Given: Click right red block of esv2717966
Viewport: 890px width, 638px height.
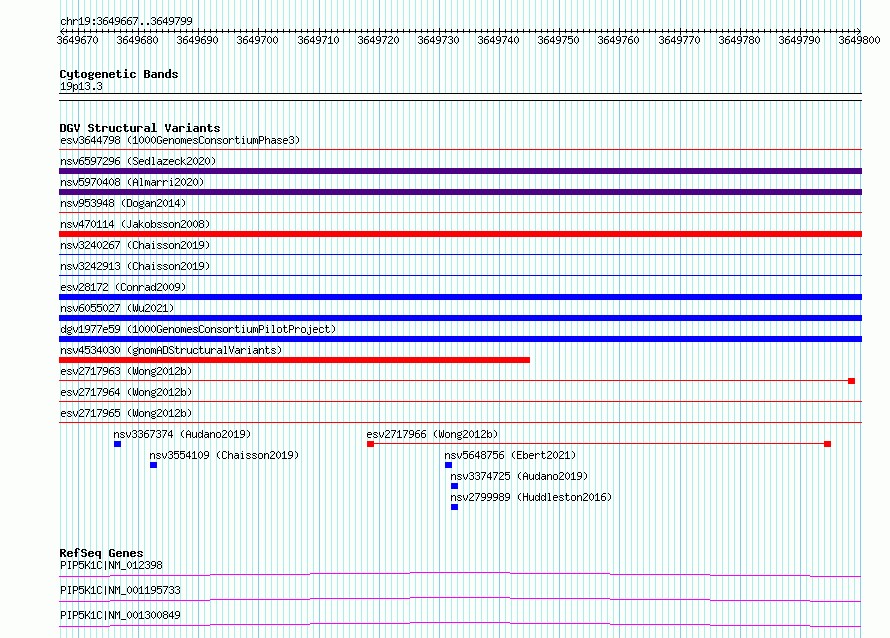Looking at the screenshot, I should 828,444.
